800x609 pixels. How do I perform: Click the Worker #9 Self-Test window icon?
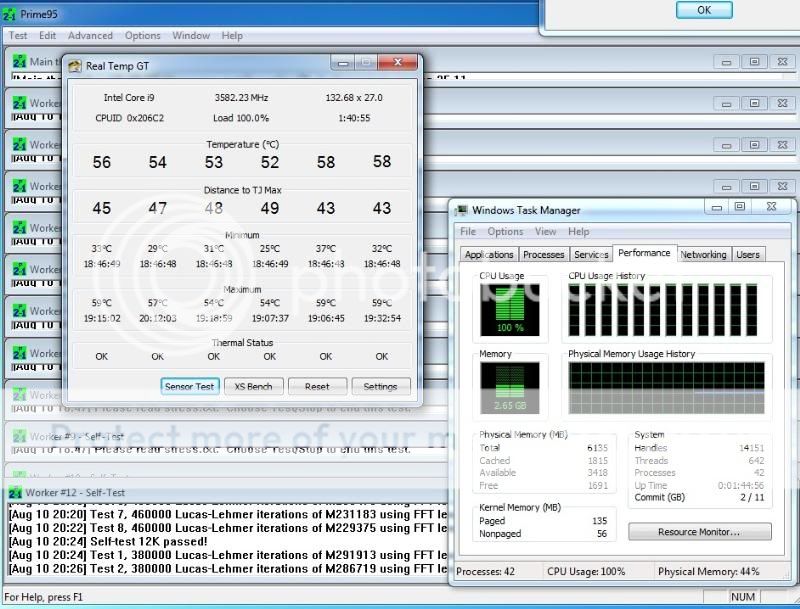coord(17,436)
